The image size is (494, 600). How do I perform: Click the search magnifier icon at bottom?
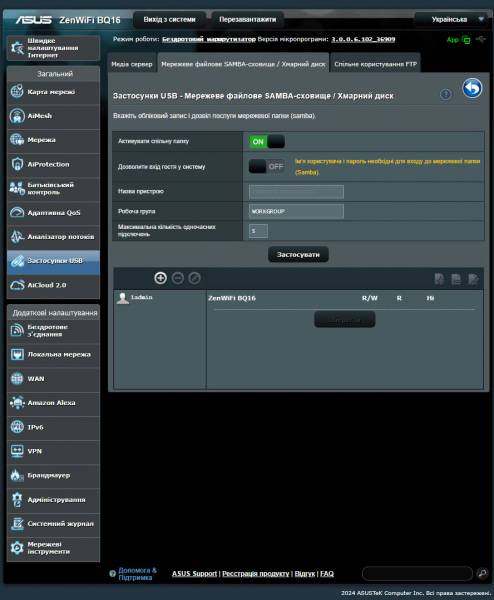click(x=482, y=573)
